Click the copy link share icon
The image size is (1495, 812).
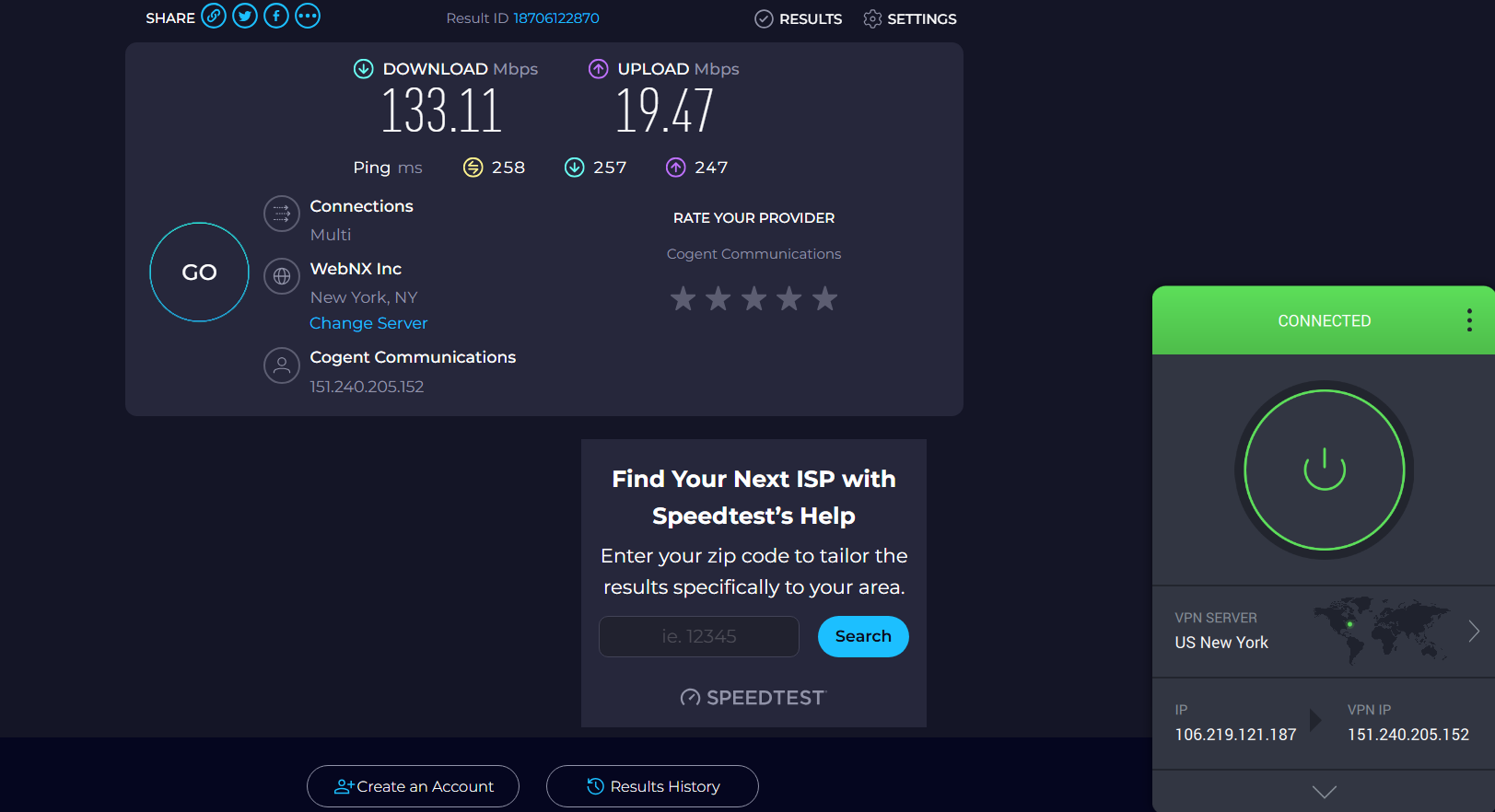(214, 17)
